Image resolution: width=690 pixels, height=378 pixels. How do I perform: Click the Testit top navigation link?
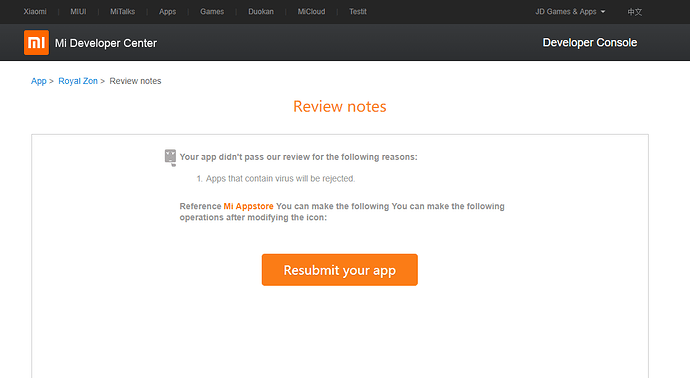(358, 12)
